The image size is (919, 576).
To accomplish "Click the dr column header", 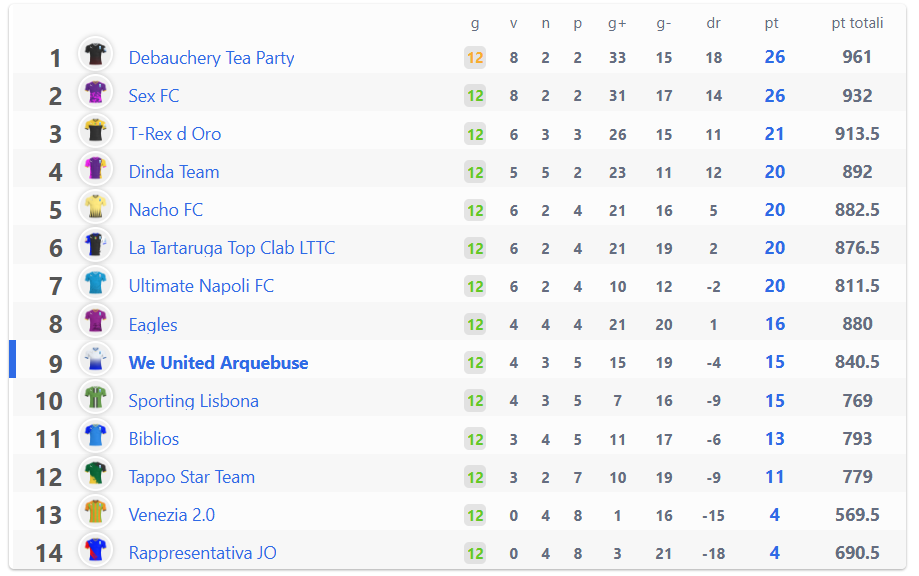I will pyautogui.click(x=713, y=23).
